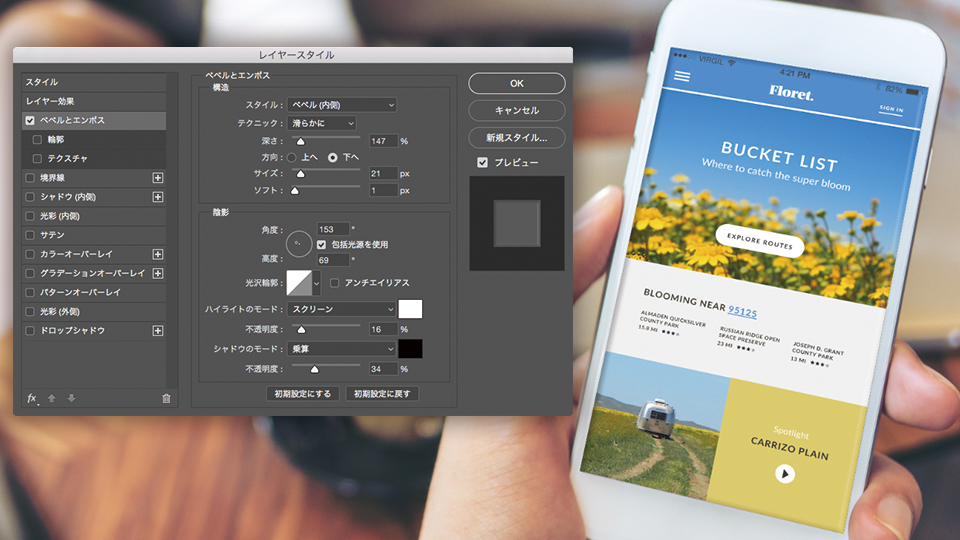Toggle the プレビュー checkbox
960x540 pixels.
pos(482,162)
